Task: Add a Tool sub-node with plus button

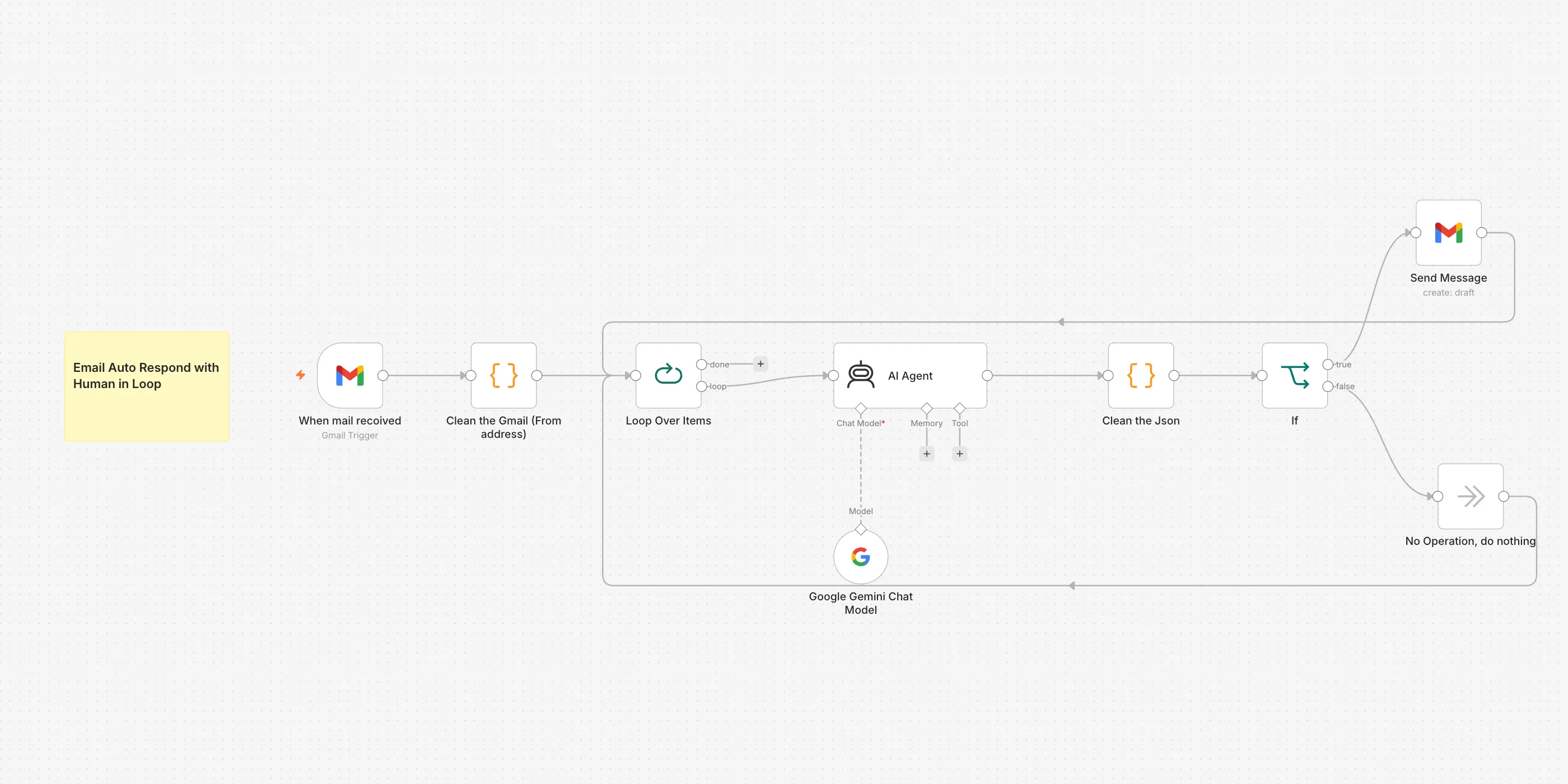Action: [959, 454]
